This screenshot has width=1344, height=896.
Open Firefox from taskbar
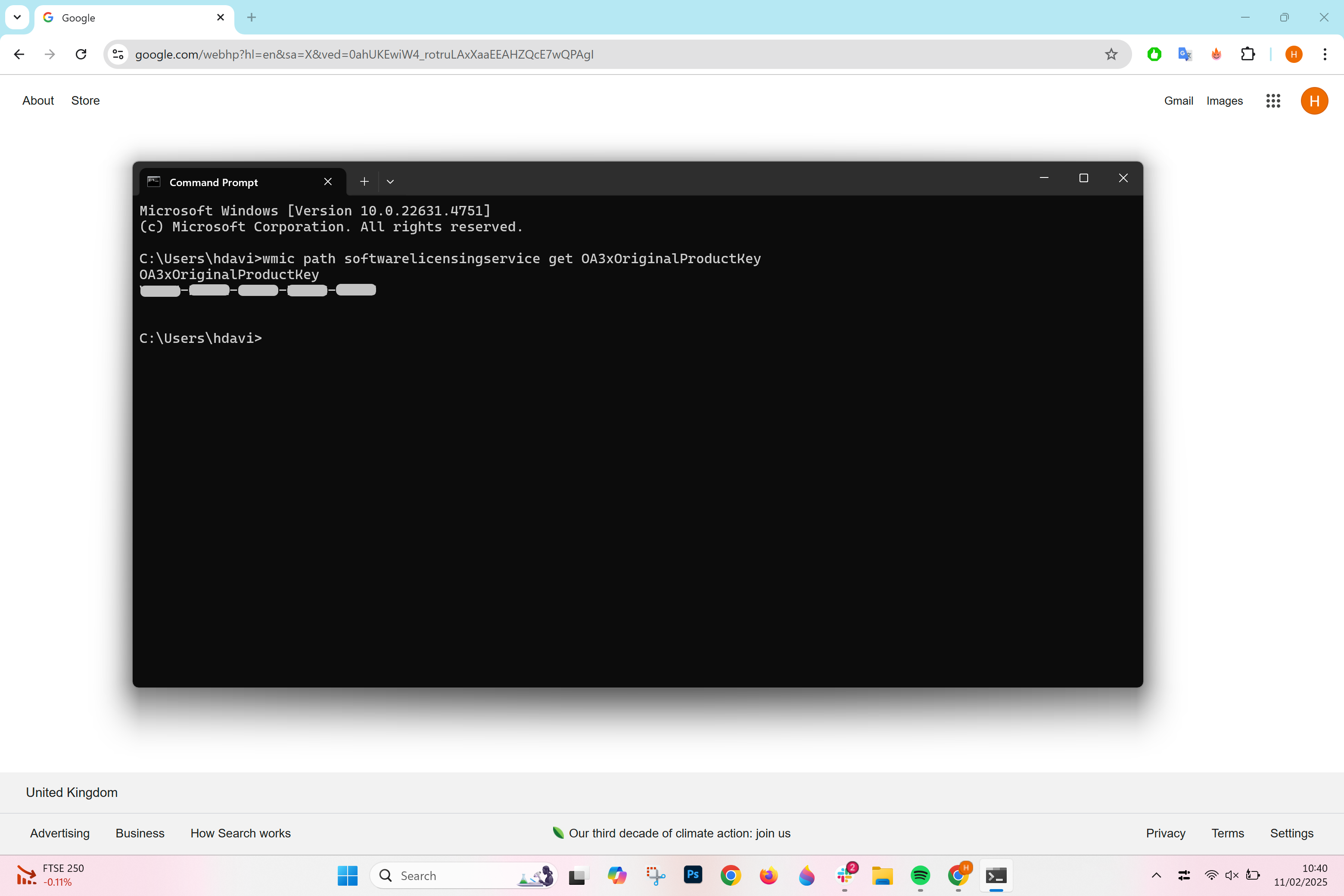point(768,875)
